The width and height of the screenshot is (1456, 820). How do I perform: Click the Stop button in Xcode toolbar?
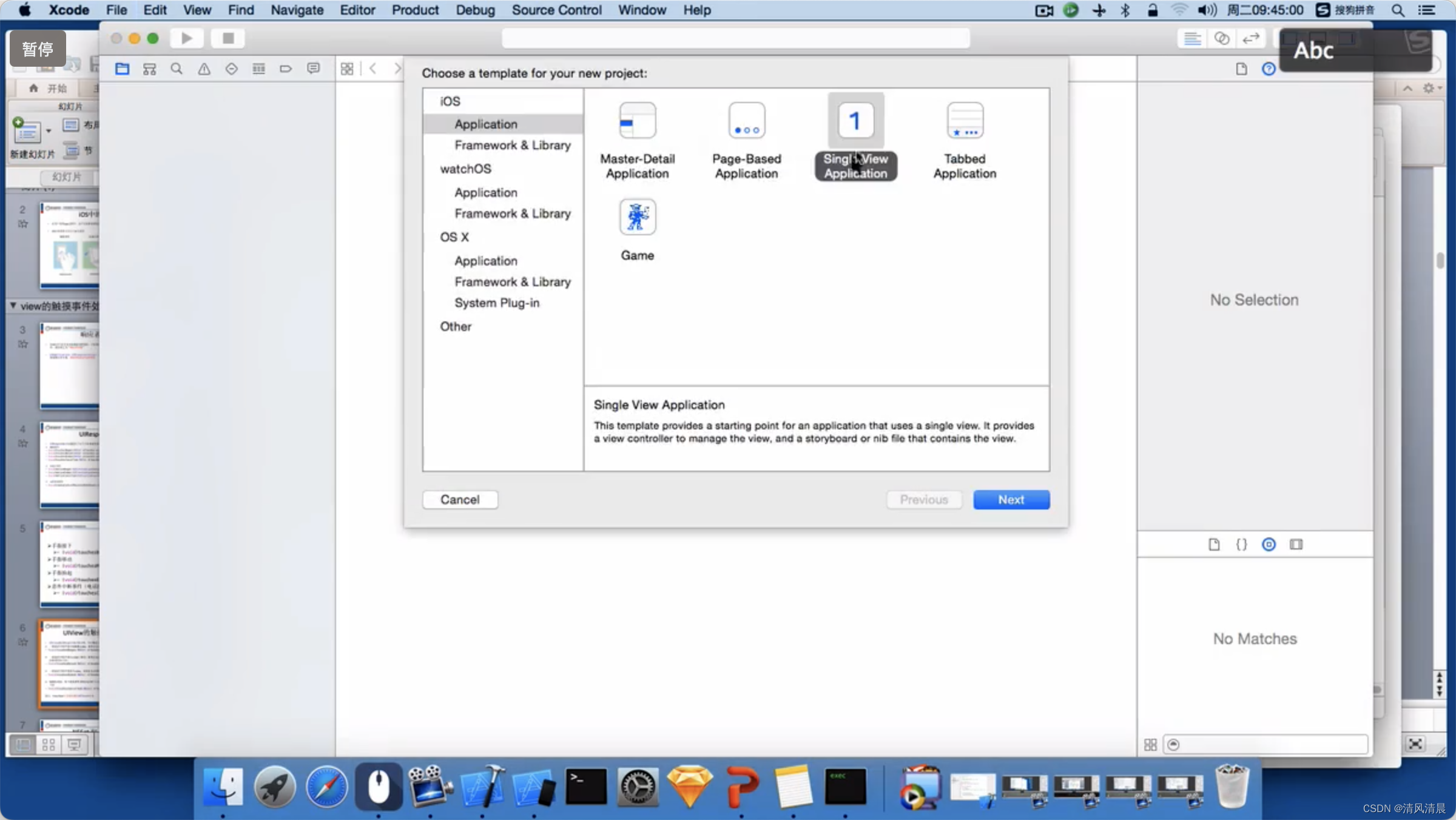[228, 38]
